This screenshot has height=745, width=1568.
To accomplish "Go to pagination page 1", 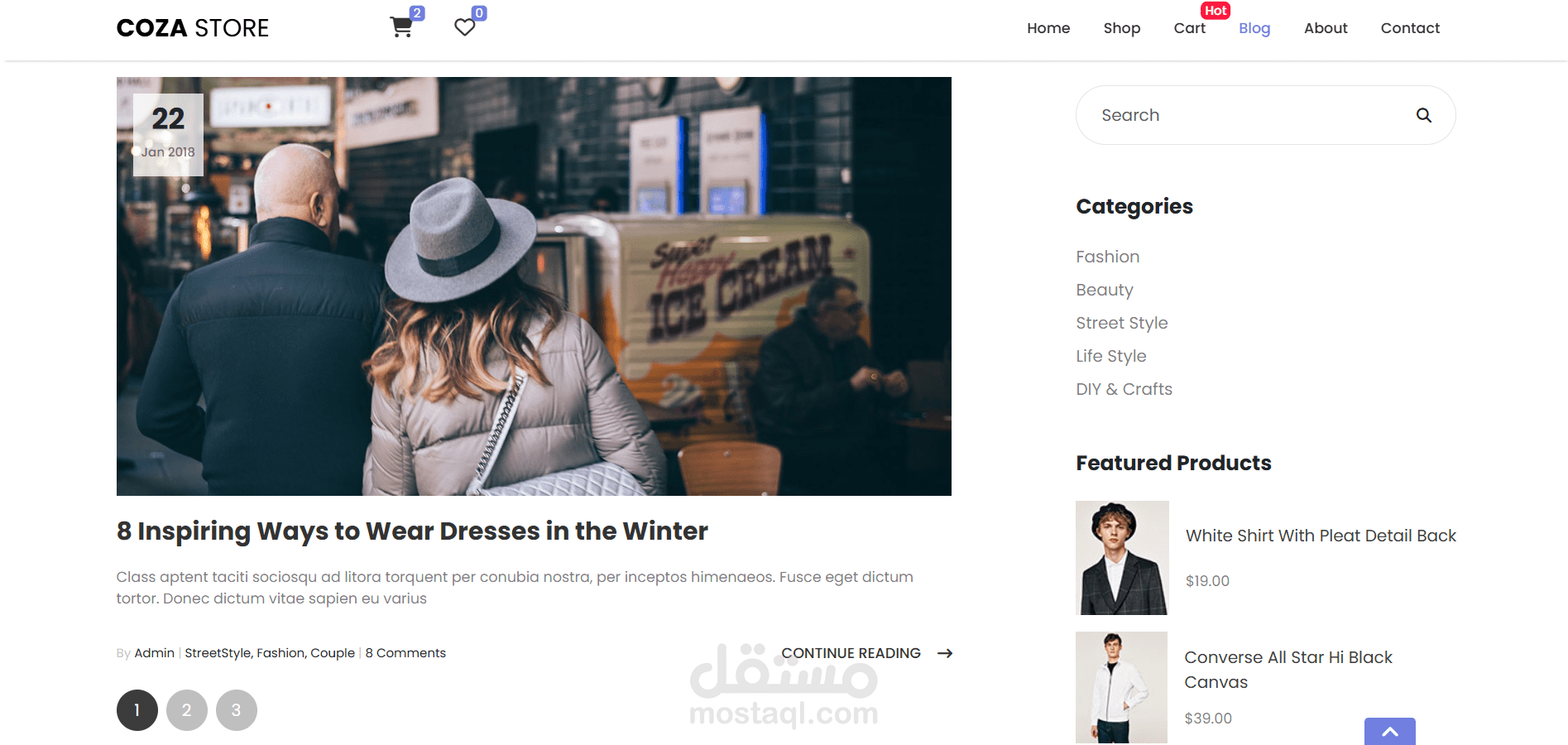I will [x=137, y=710].
